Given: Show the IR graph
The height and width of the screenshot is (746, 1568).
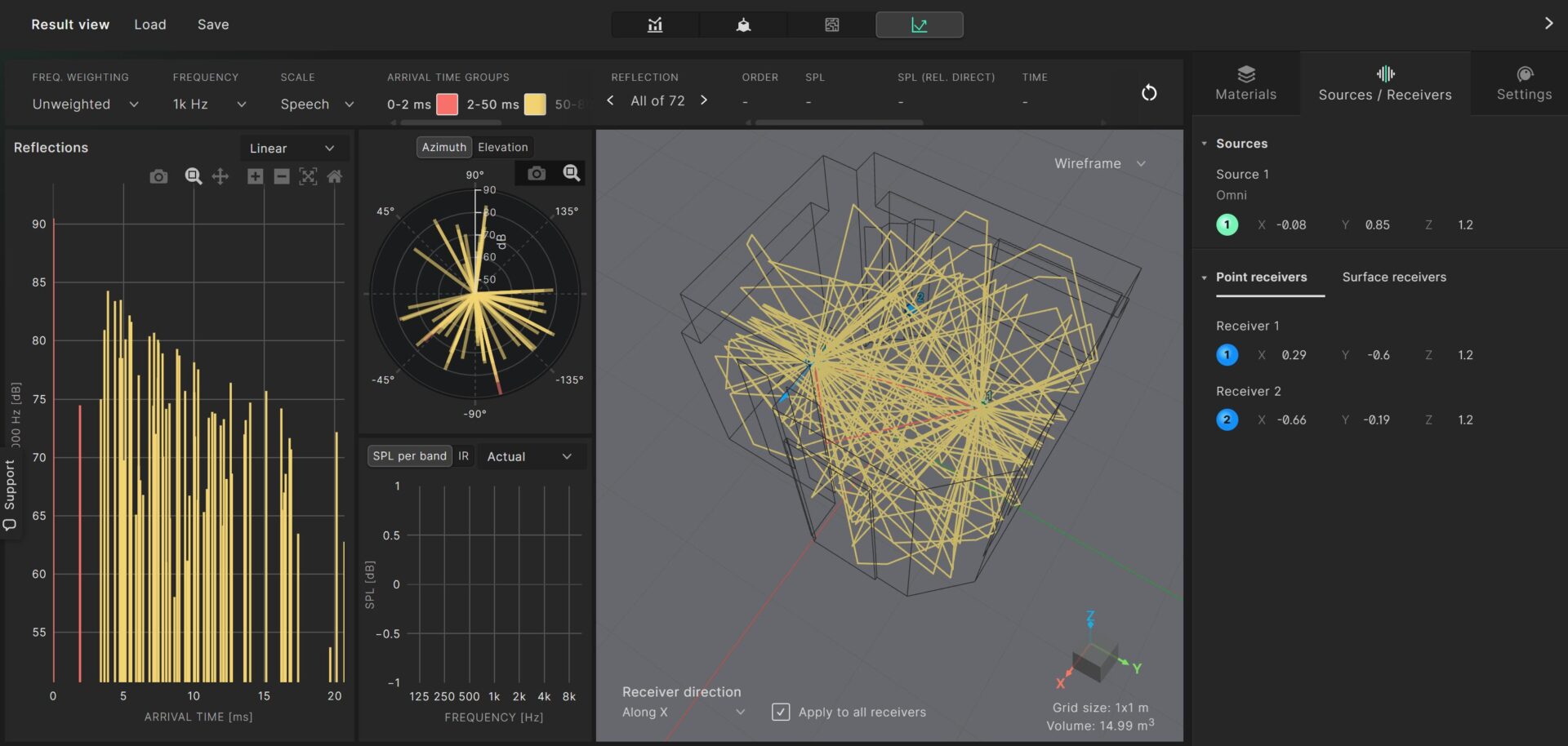Looking at the screenshot, I should click(x=463, y=456).
